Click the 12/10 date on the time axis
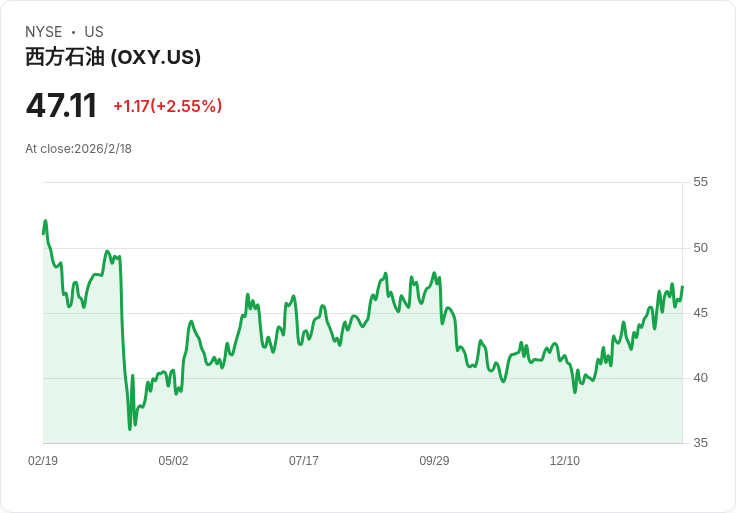The image size is (736, 513). click(565, 461)
